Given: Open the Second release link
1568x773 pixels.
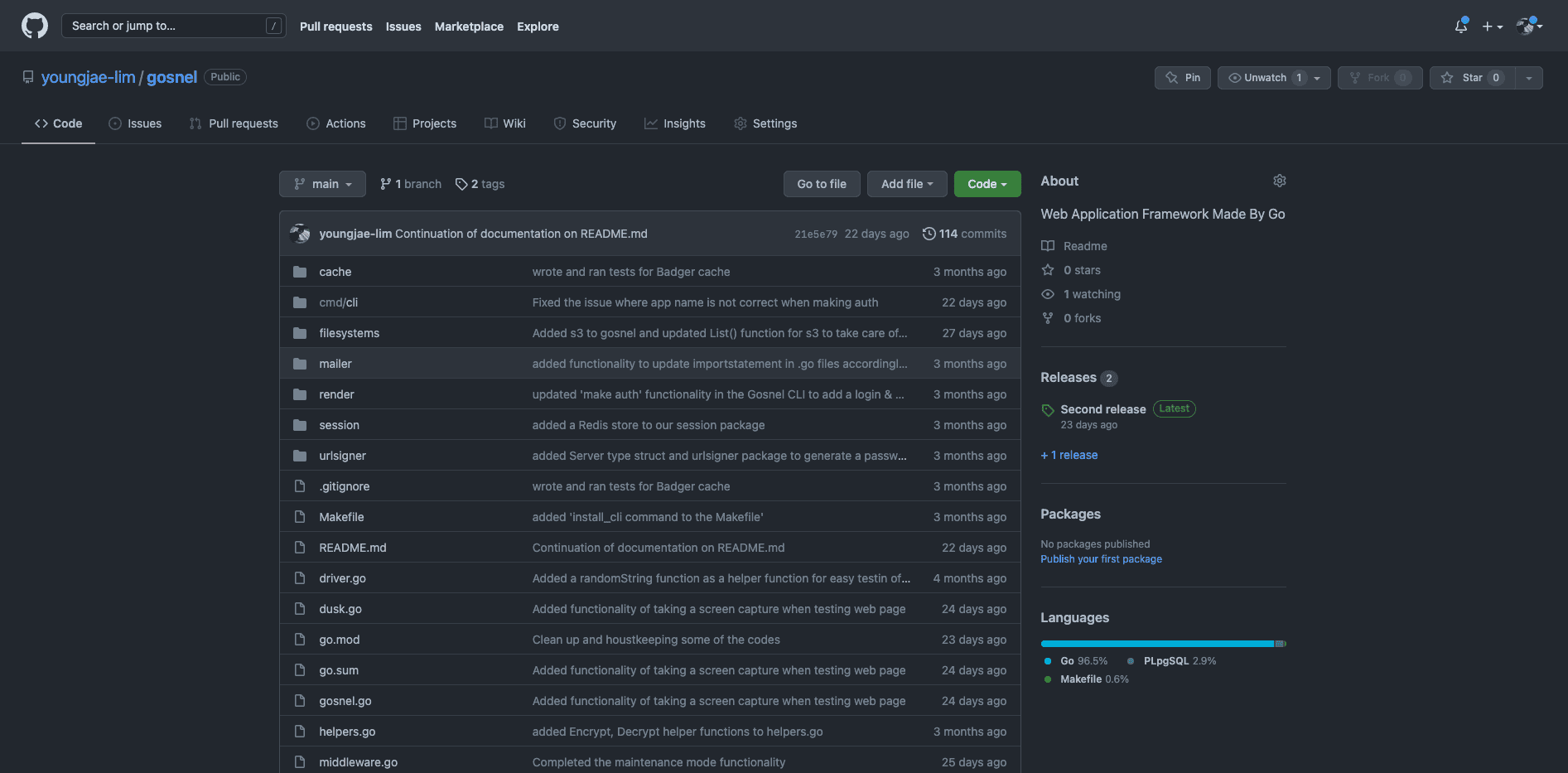Looking at the screenshot, I should point(1103,409).
